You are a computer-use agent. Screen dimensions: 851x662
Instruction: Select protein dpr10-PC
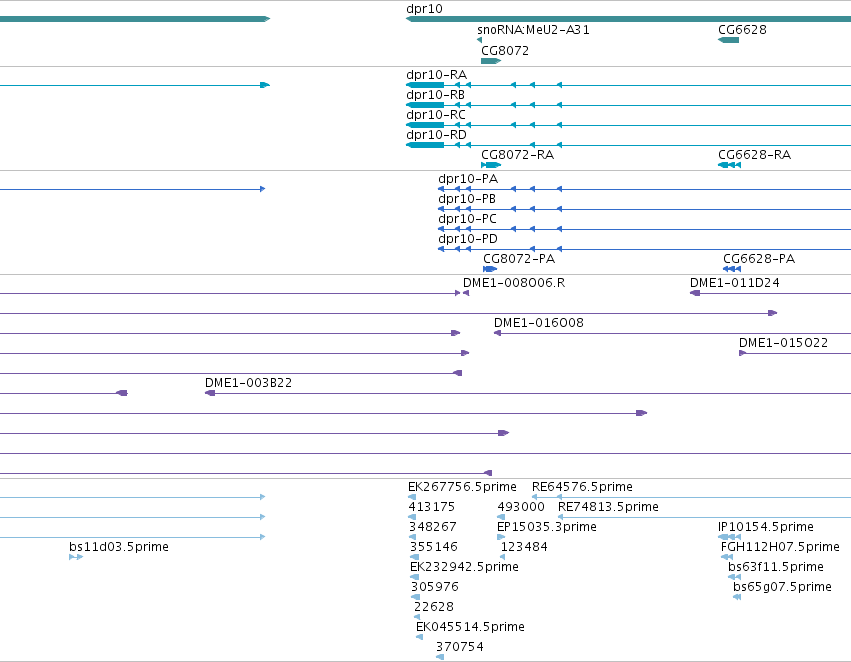467,219
